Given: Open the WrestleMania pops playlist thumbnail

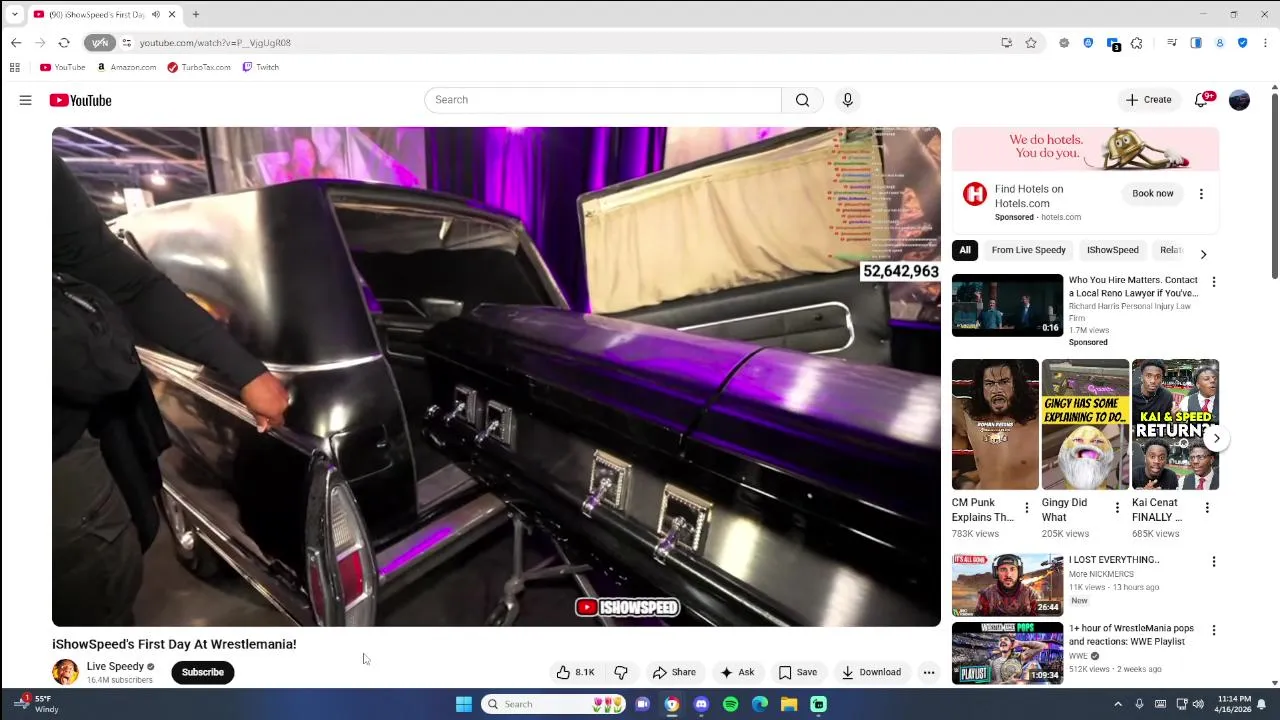Looking at the screenshot, I should 1007,653.
